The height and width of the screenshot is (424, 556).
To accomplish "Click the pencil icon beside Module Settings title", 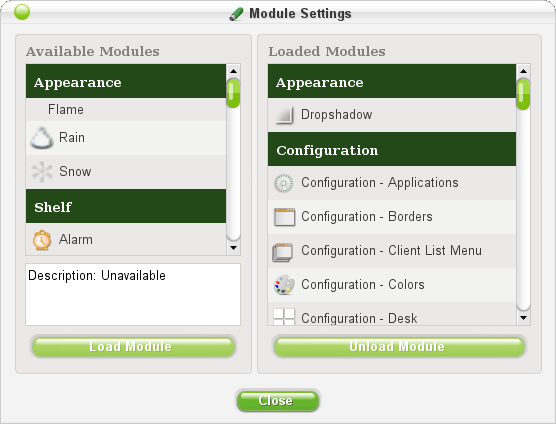I will pos(236,14).
